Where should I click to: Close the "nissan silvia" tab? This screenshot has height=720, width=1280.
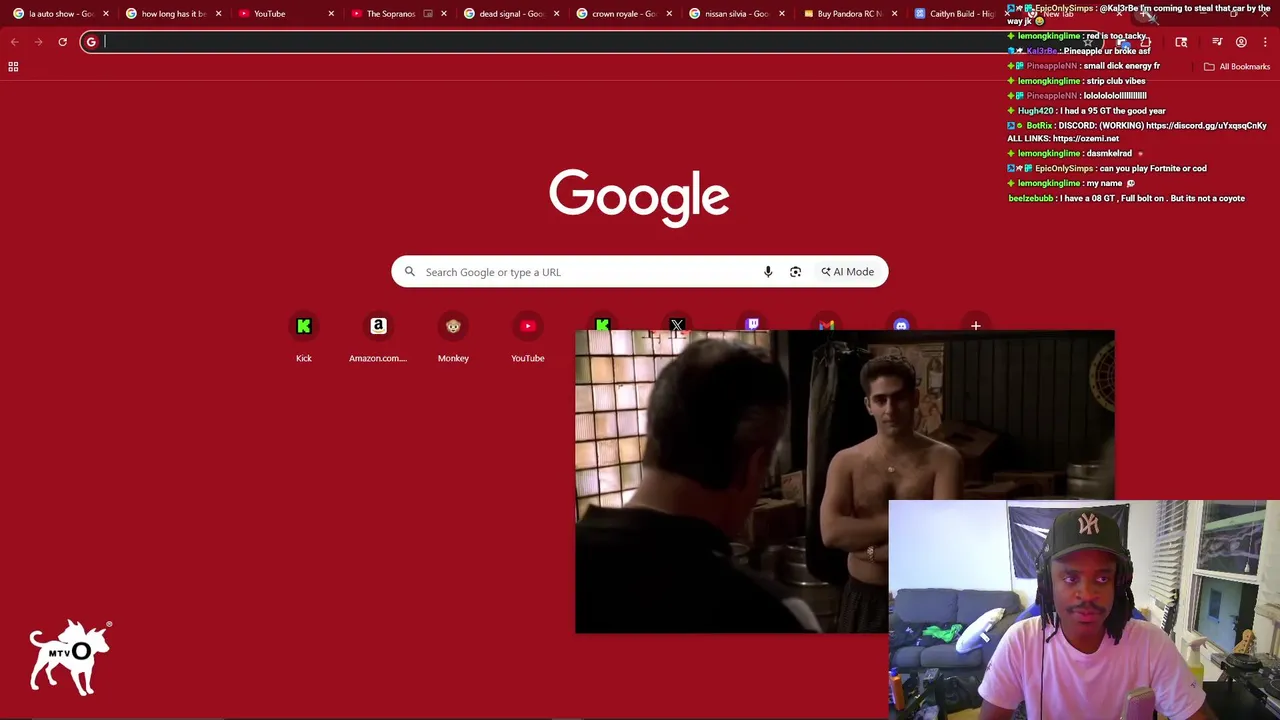tap(782, 14)
